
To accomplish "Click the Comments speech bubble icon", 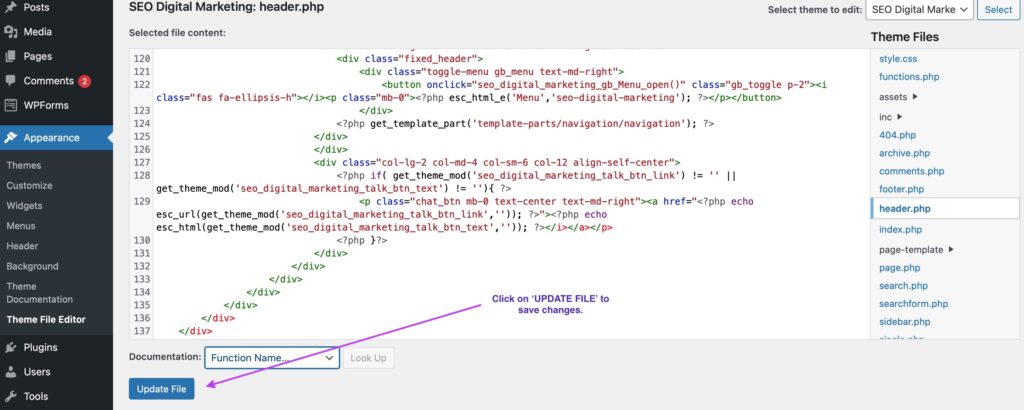I will pyautogui.click(x=10, y=81).
